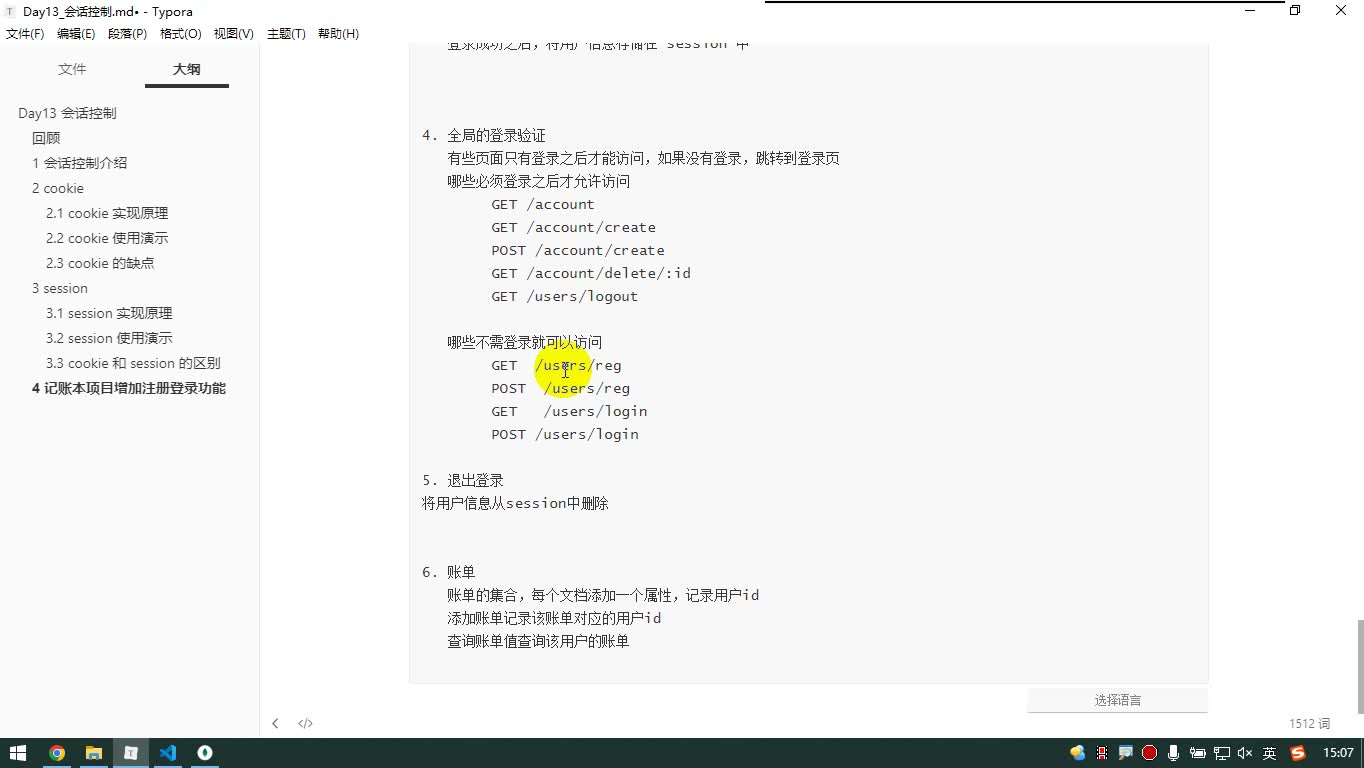Open Chrome from the taskbar
The height and width of the screenshot is (768, 1364).
click(x=57, y=753)
